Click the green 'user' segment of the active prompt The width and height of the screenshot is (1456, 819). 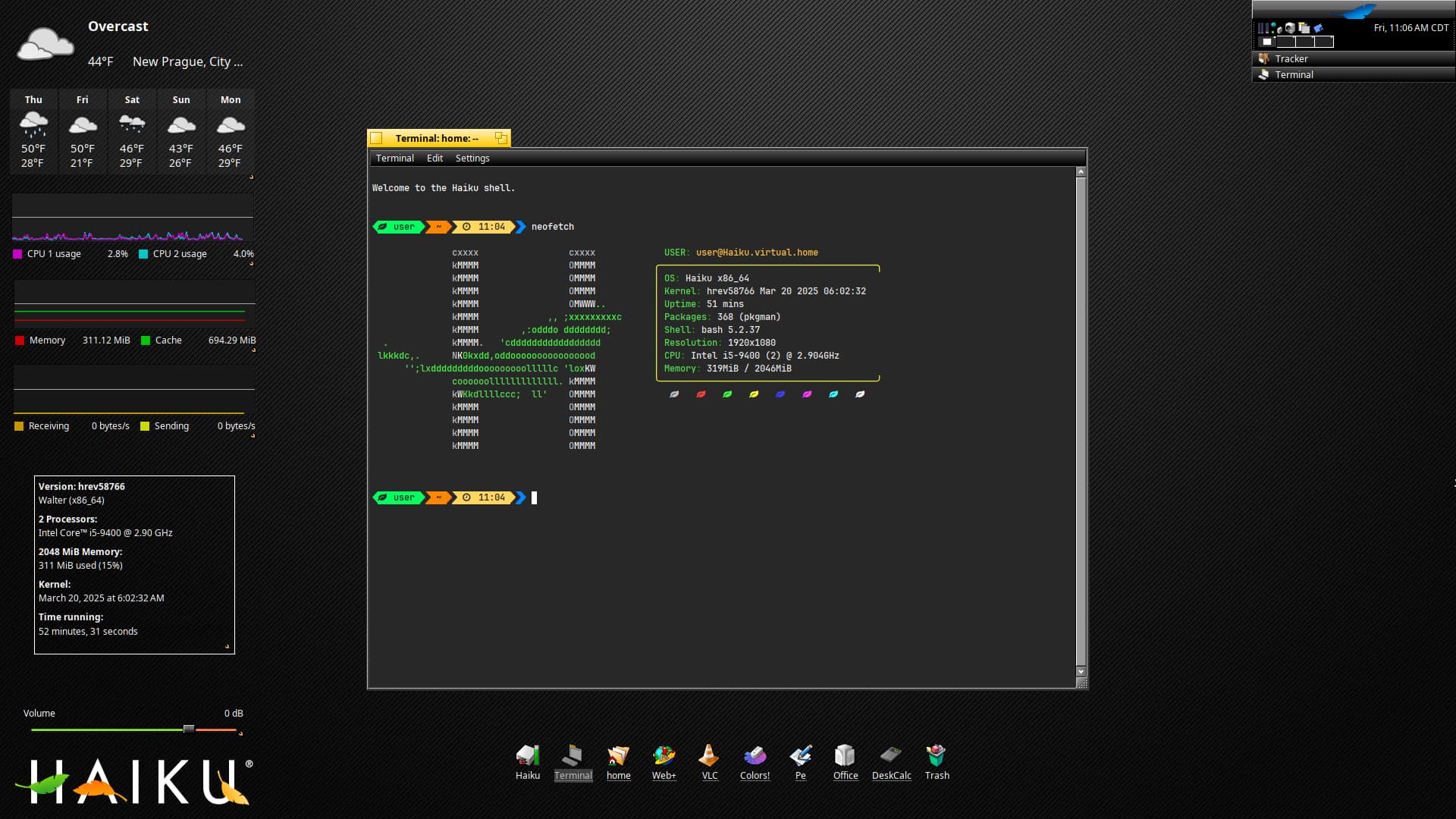coord(398,497)
